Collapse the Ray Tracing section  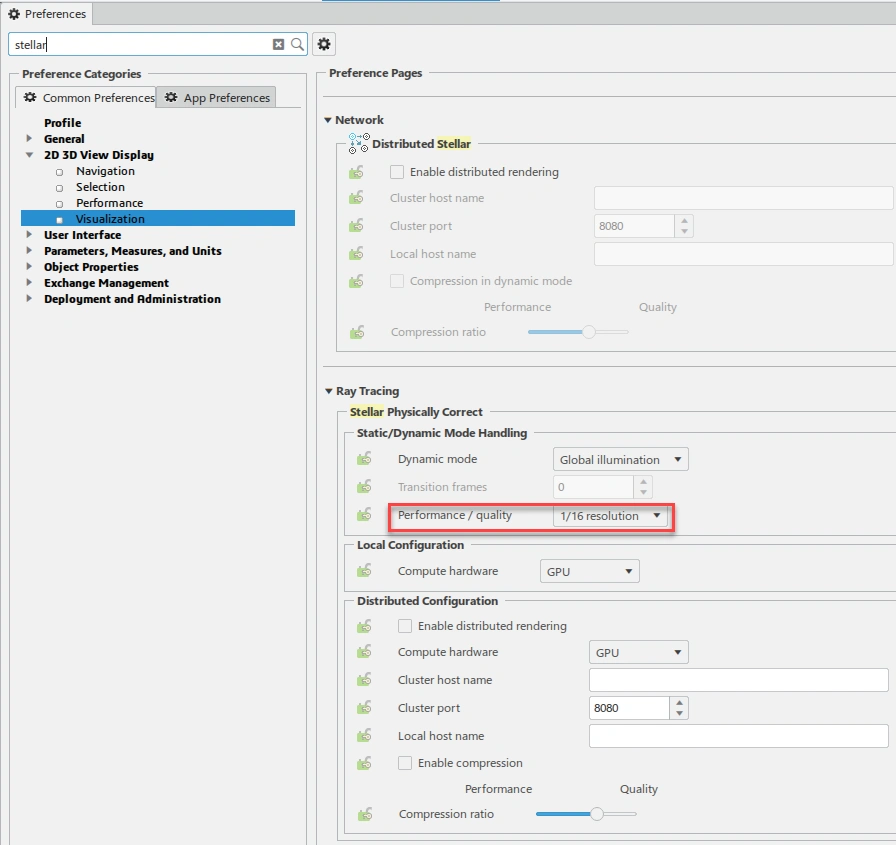pyautogui.click(x=328, y=391)
